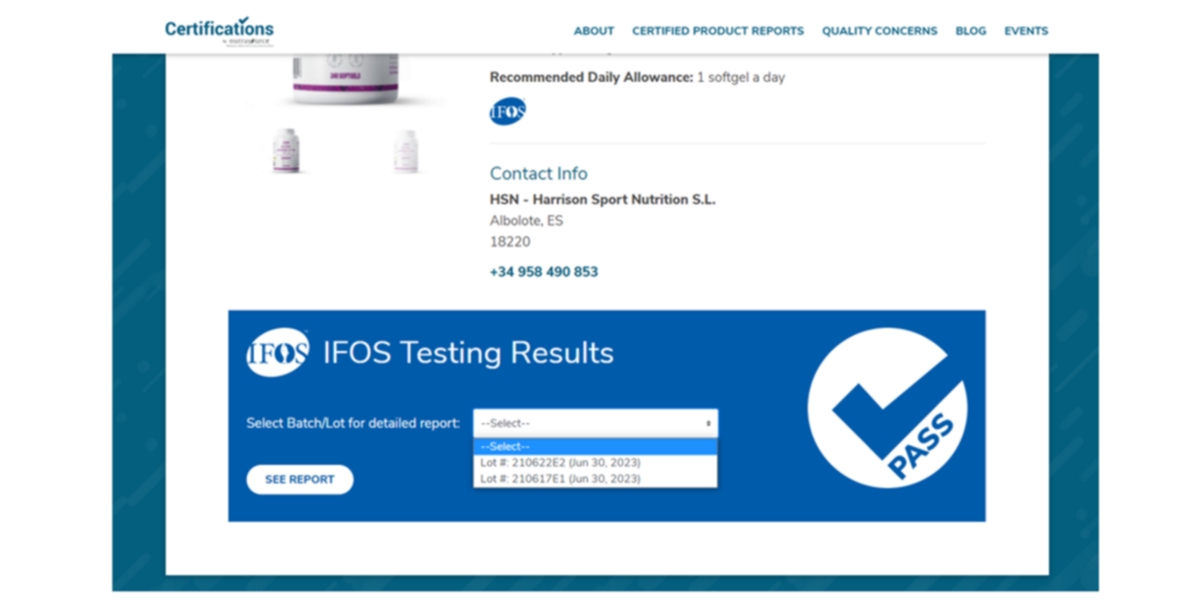Click the IFOS logo in the results banner
This screenshot has height=600, width=1200.
[x=276, y=351]
